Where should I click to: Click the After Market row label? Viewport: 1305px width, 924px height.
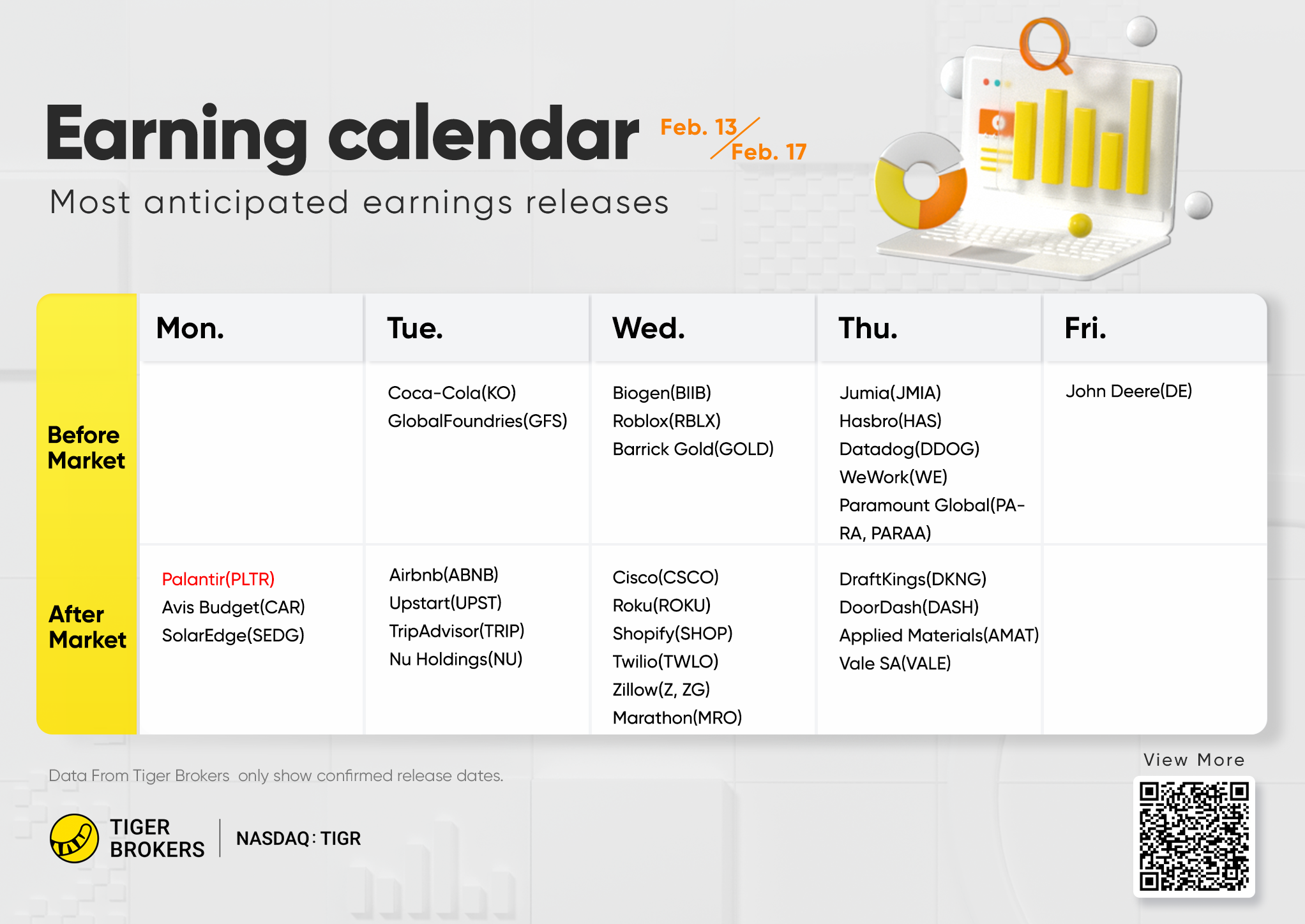pyautogui.click(x=87, y=627)
